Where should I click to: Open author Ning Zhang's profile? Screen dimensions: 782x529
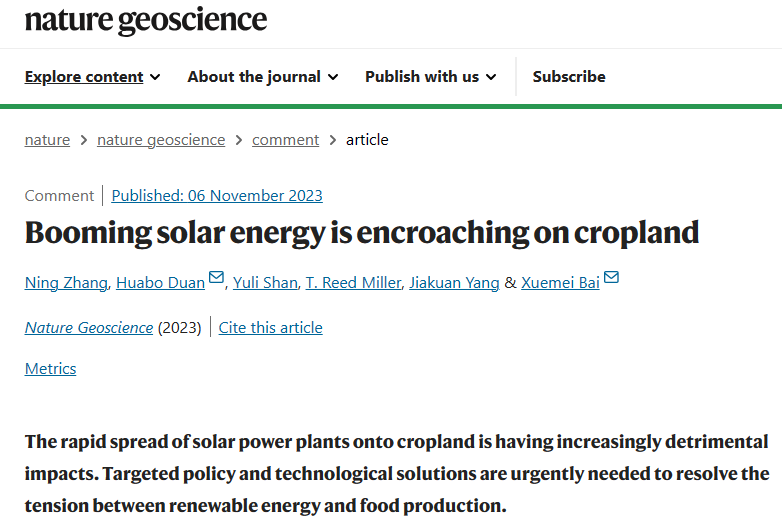coord(66,283)
